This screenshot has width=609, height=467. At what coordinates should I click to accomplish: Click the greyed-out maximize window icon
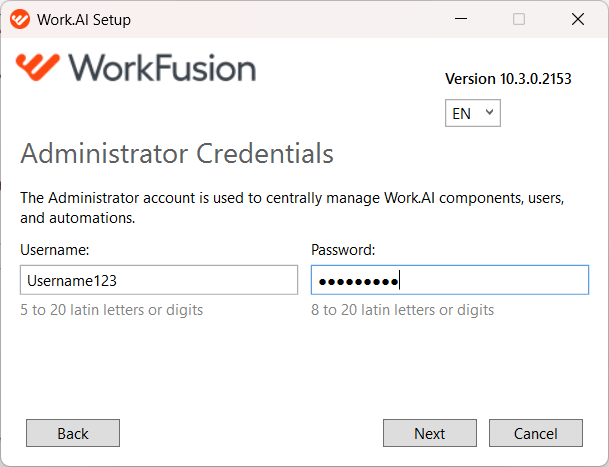[519, 19]
